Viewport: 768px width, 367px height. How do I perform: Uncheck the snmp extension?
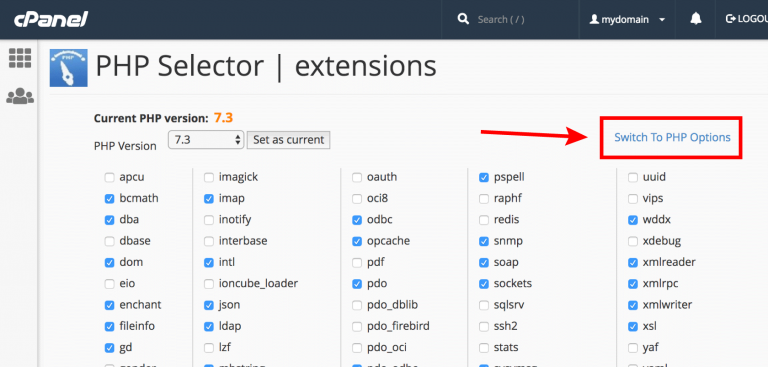pyautogui.click(x=484, y=241)
